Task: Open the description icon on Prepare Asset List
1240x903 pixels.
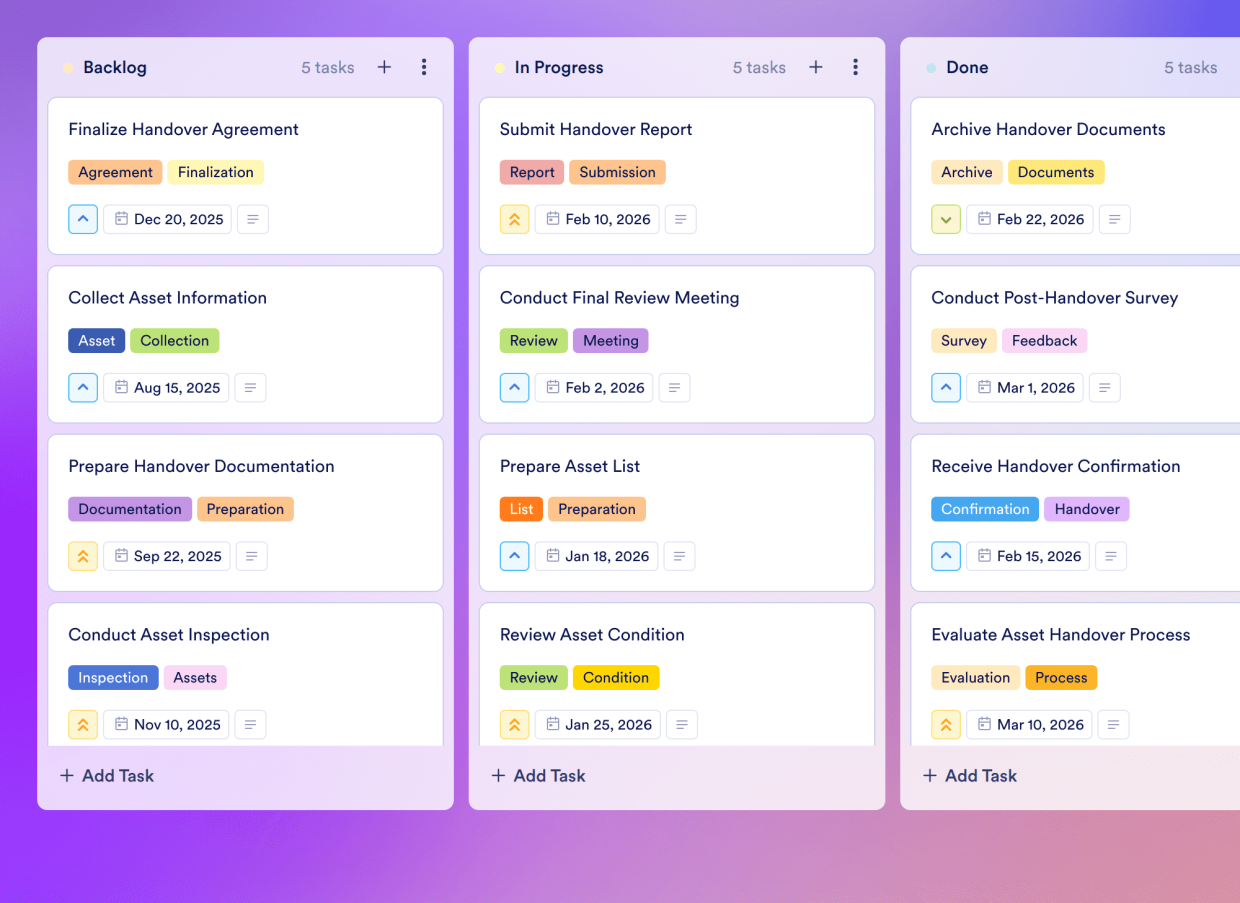Action: pos(680,556)
